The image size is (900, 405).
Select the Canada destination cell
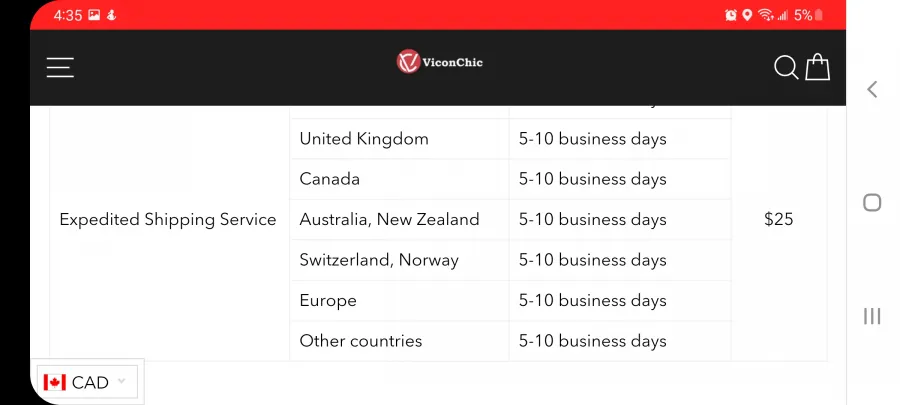(x=399, y=179)
